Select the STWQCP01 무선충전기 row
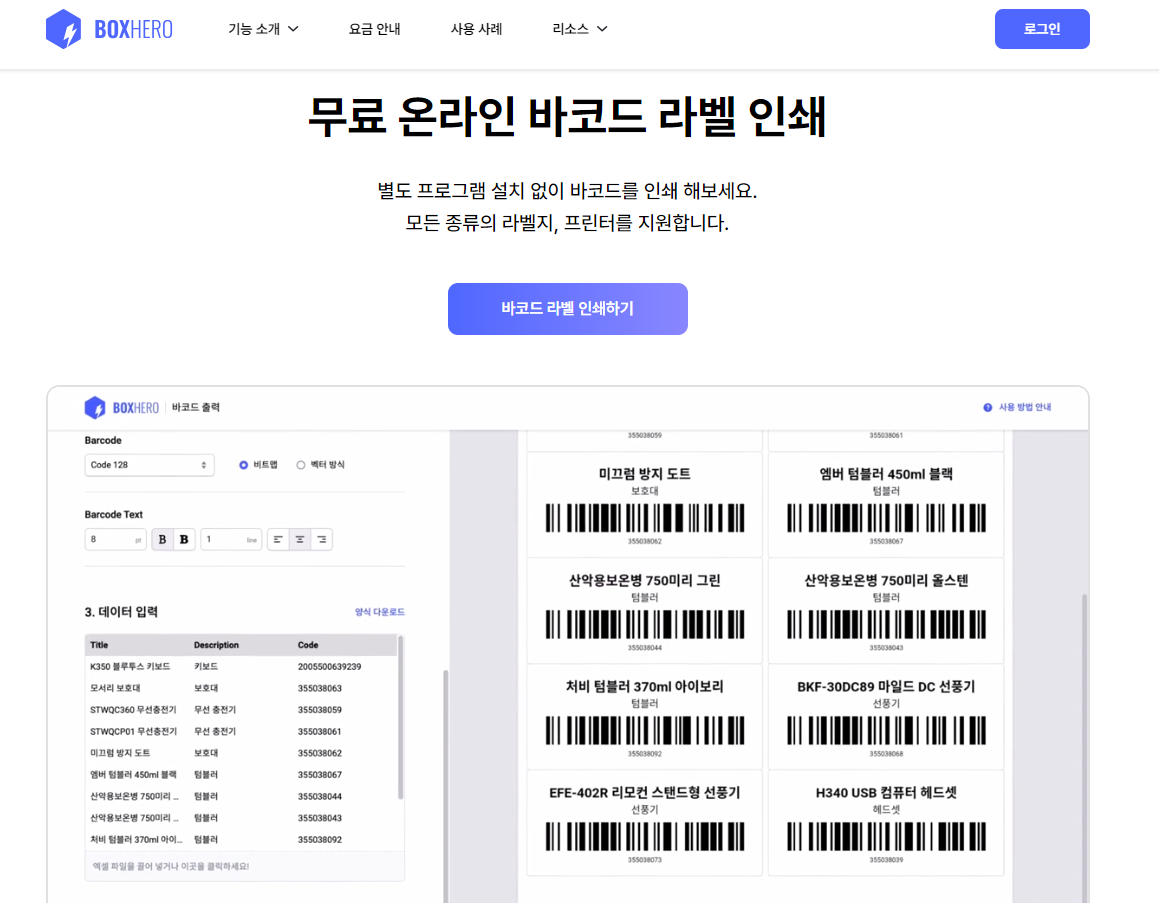 click(241, 732)
